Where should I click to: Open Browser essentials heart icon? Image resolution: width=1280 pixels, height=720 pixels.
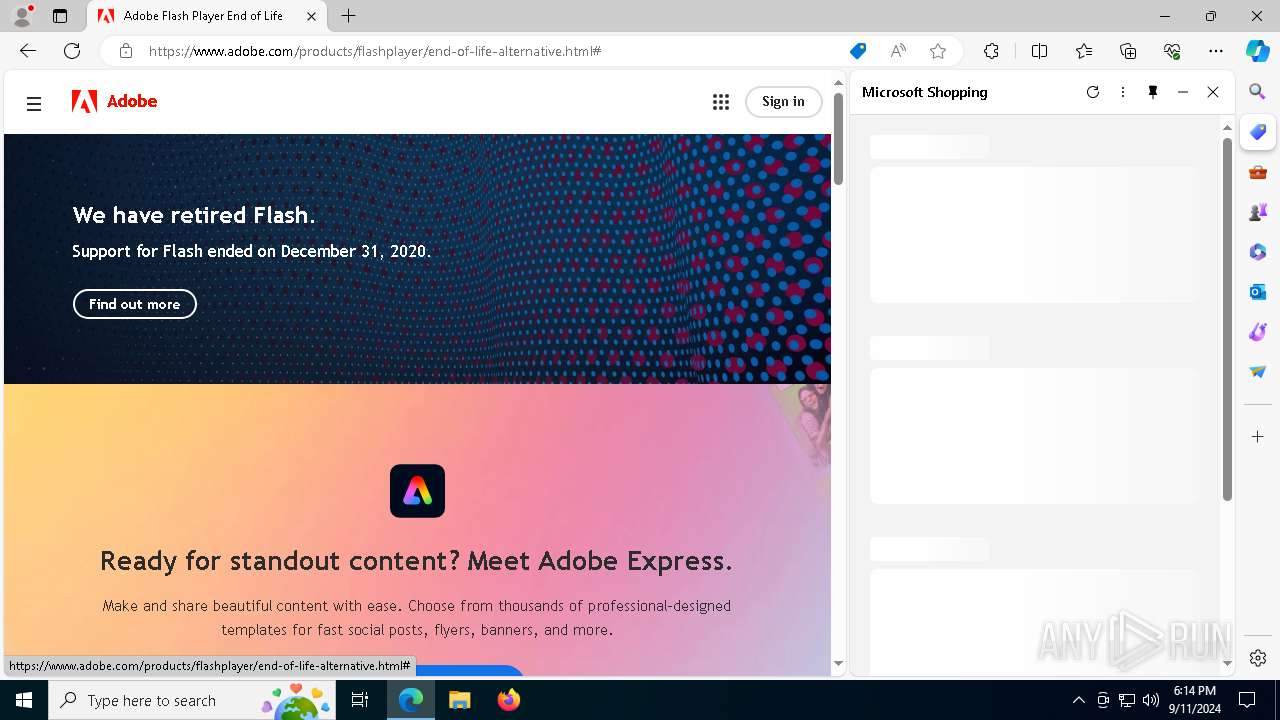click(1172, 51)
